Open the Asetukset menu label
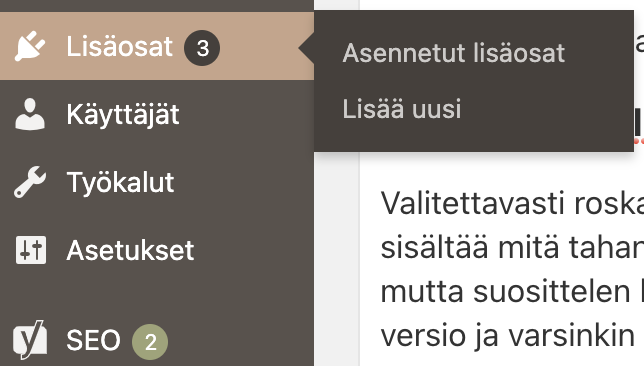644x366 pixels. (x=130, y=250)
